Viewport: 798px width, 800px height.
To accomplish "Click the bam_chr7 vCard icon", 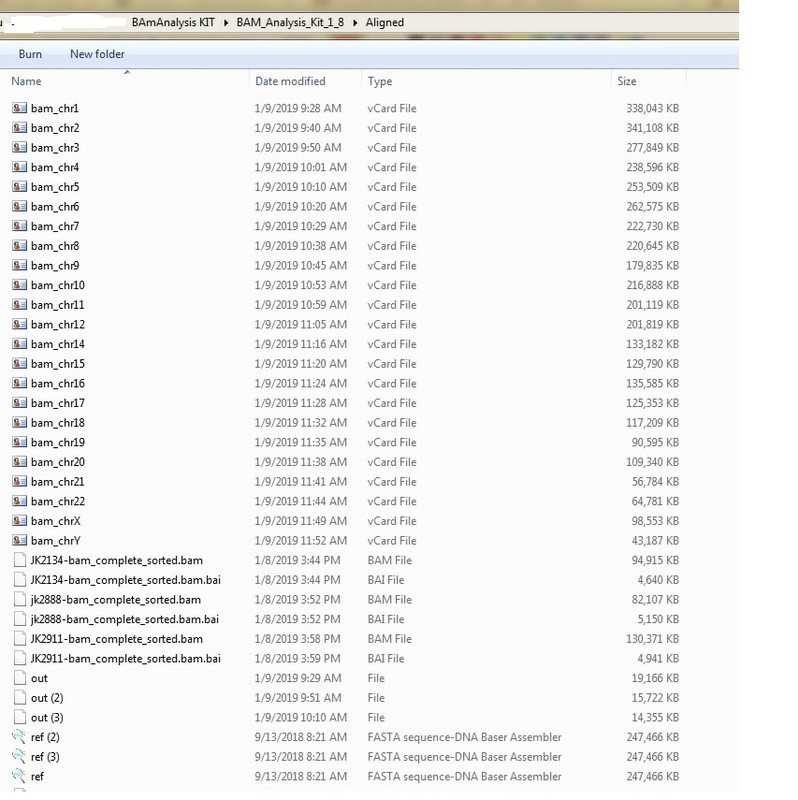I will [19, 226].
